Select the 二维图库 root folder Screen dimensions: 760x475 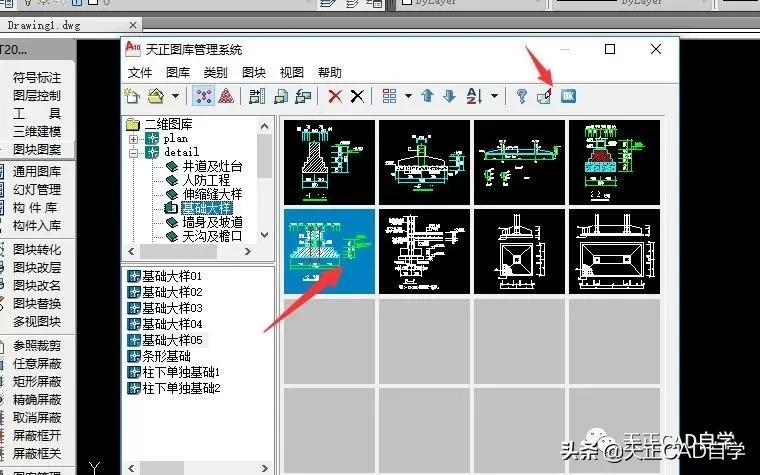[168, 125]
